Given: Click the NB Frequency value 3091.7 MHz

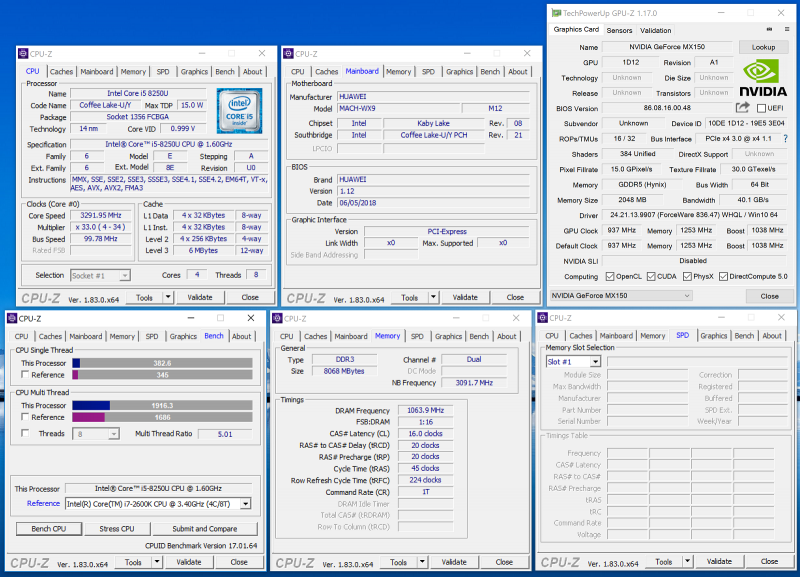Looking at the screenshot, I should [x=474, y=383].
